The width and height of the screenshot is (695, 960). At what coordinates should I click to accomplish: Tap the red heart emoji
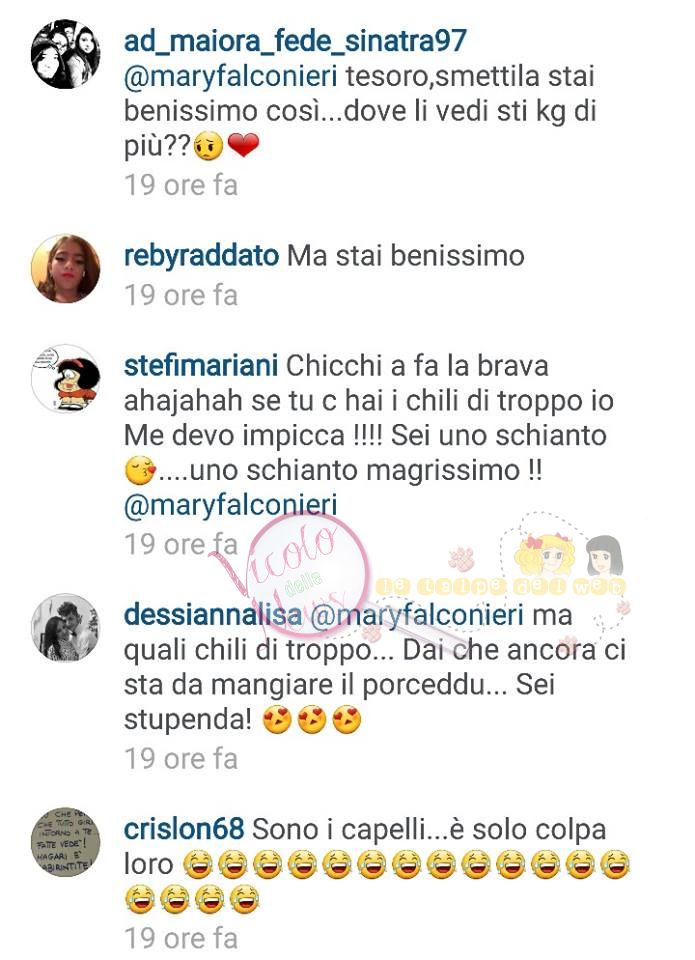point(243,146)
